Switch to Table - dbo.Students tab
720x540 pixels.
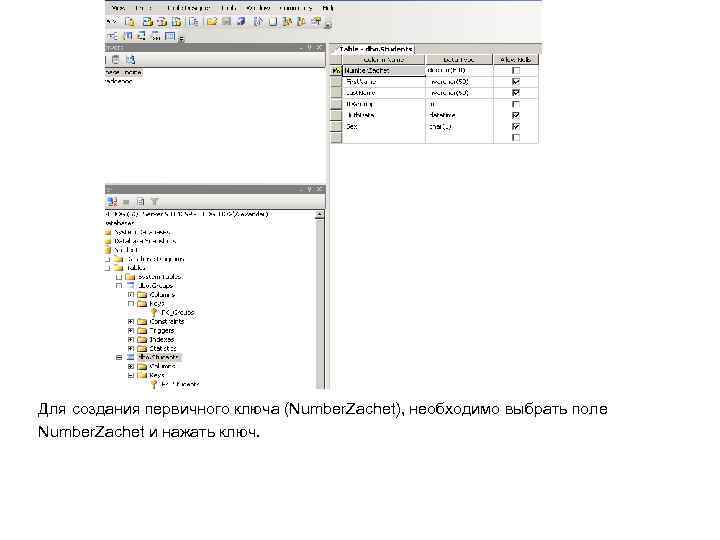click(375, 49)
